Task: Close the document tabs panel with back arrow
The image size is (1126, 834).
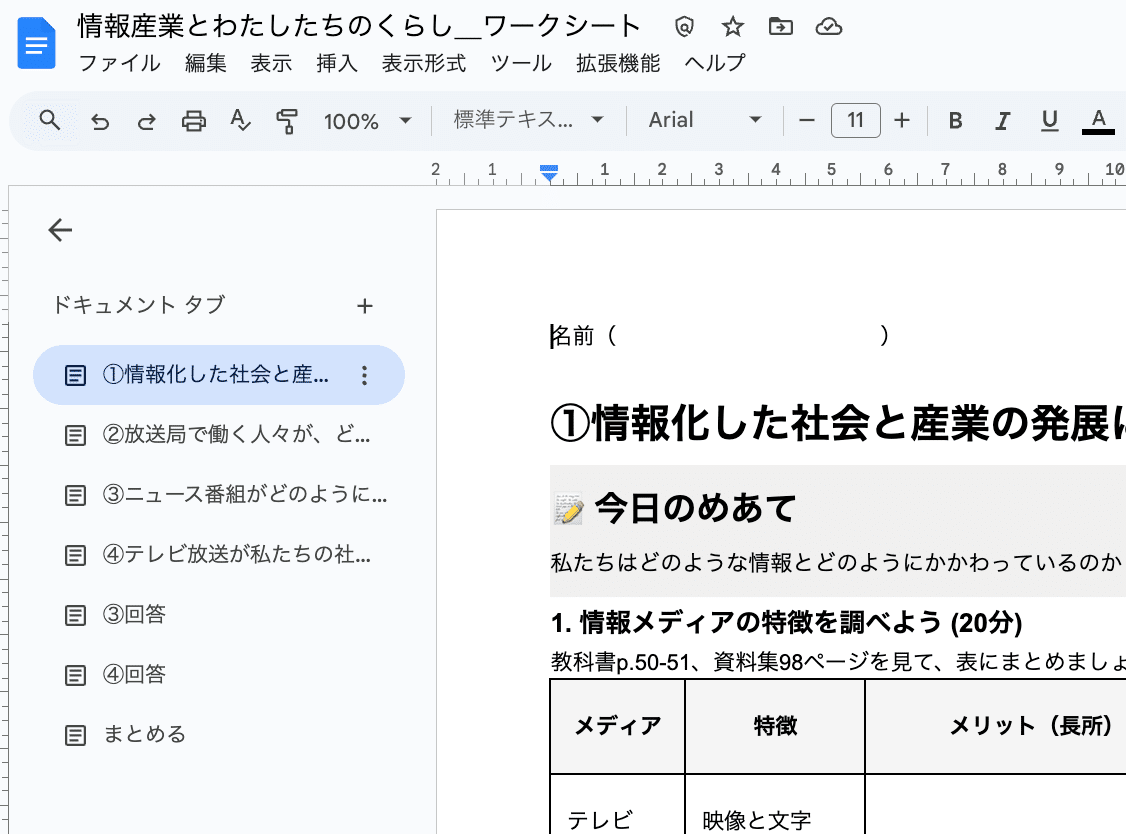Action: pyautogui.click(x=60, y=230)
